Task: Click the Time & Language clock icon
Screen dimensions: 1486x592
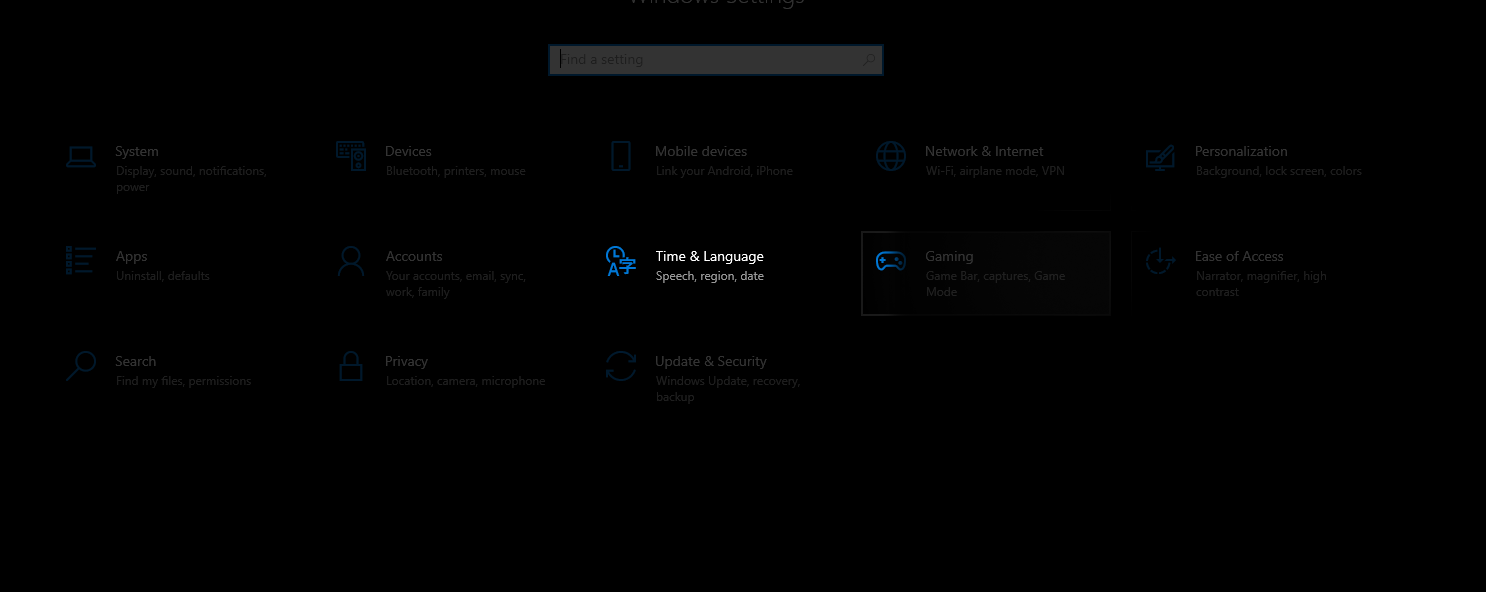Action: 621,261
